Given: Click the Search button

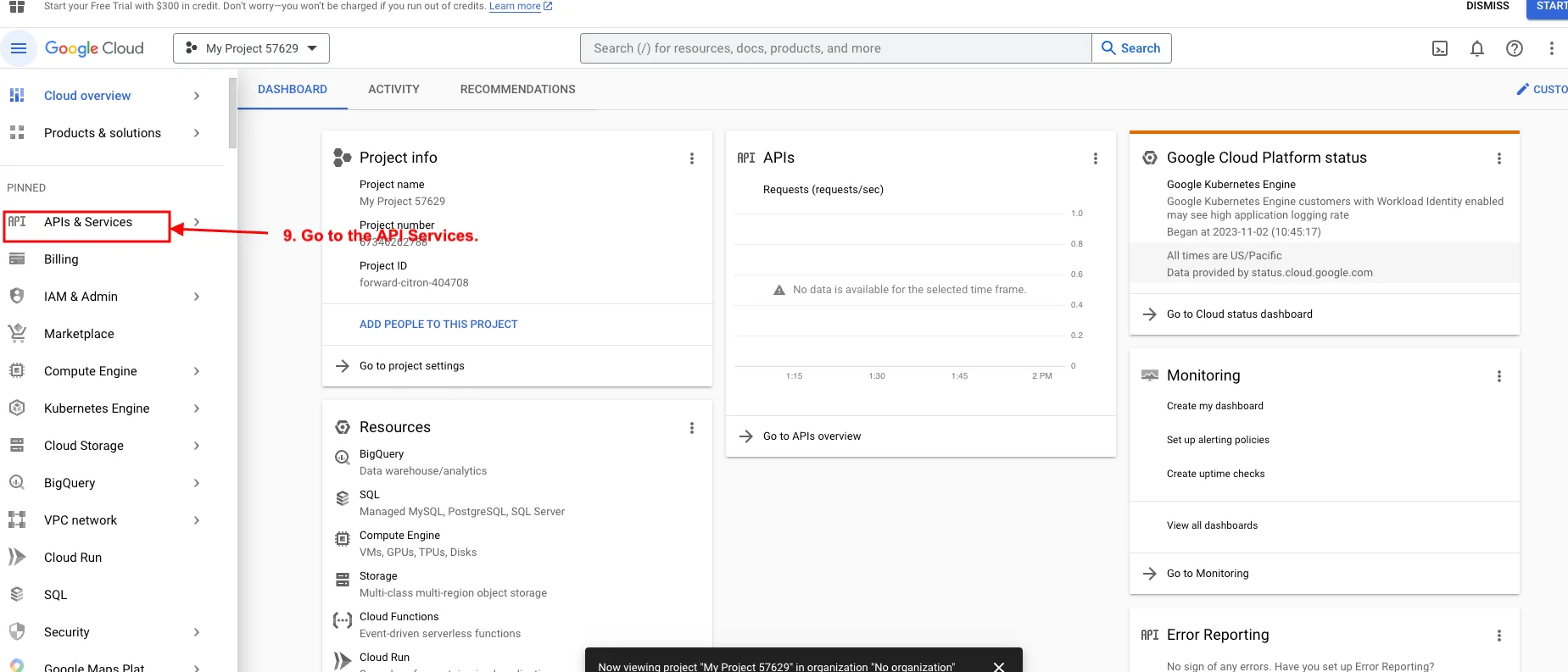Looking at the screenshot, I should (1131, 48).
